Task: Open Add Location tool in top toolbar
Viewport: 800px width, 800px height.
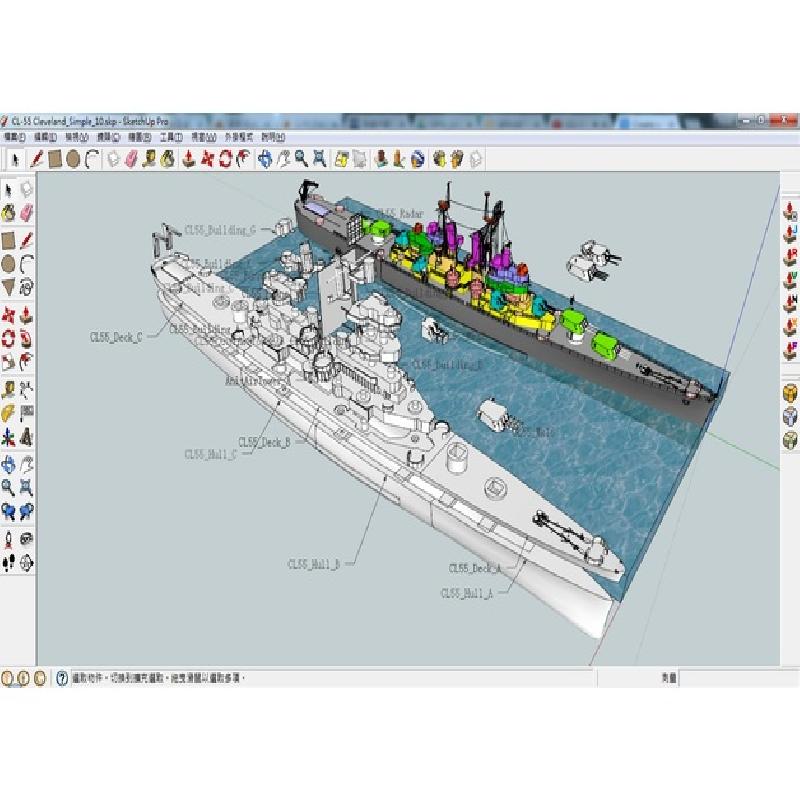Action: coord(341,159)
